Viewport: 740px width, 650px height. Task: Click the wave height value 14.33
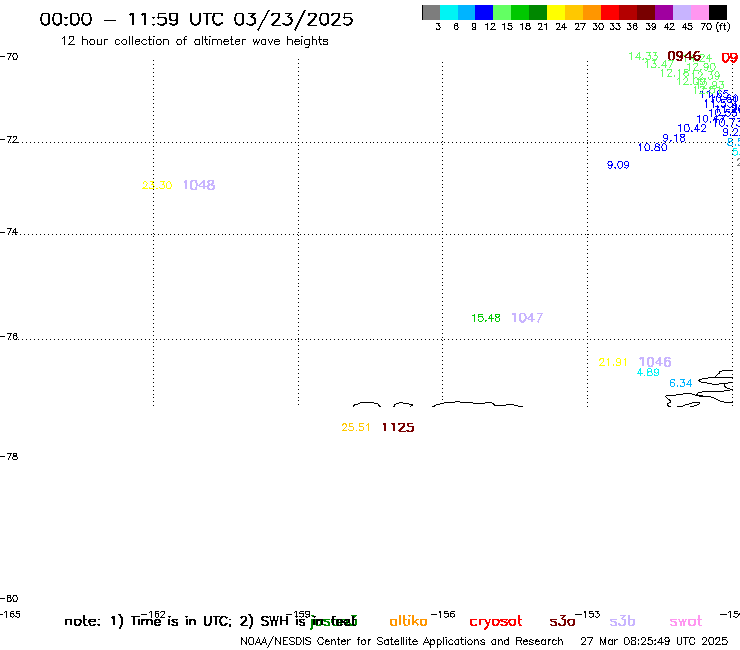point(643,57)
